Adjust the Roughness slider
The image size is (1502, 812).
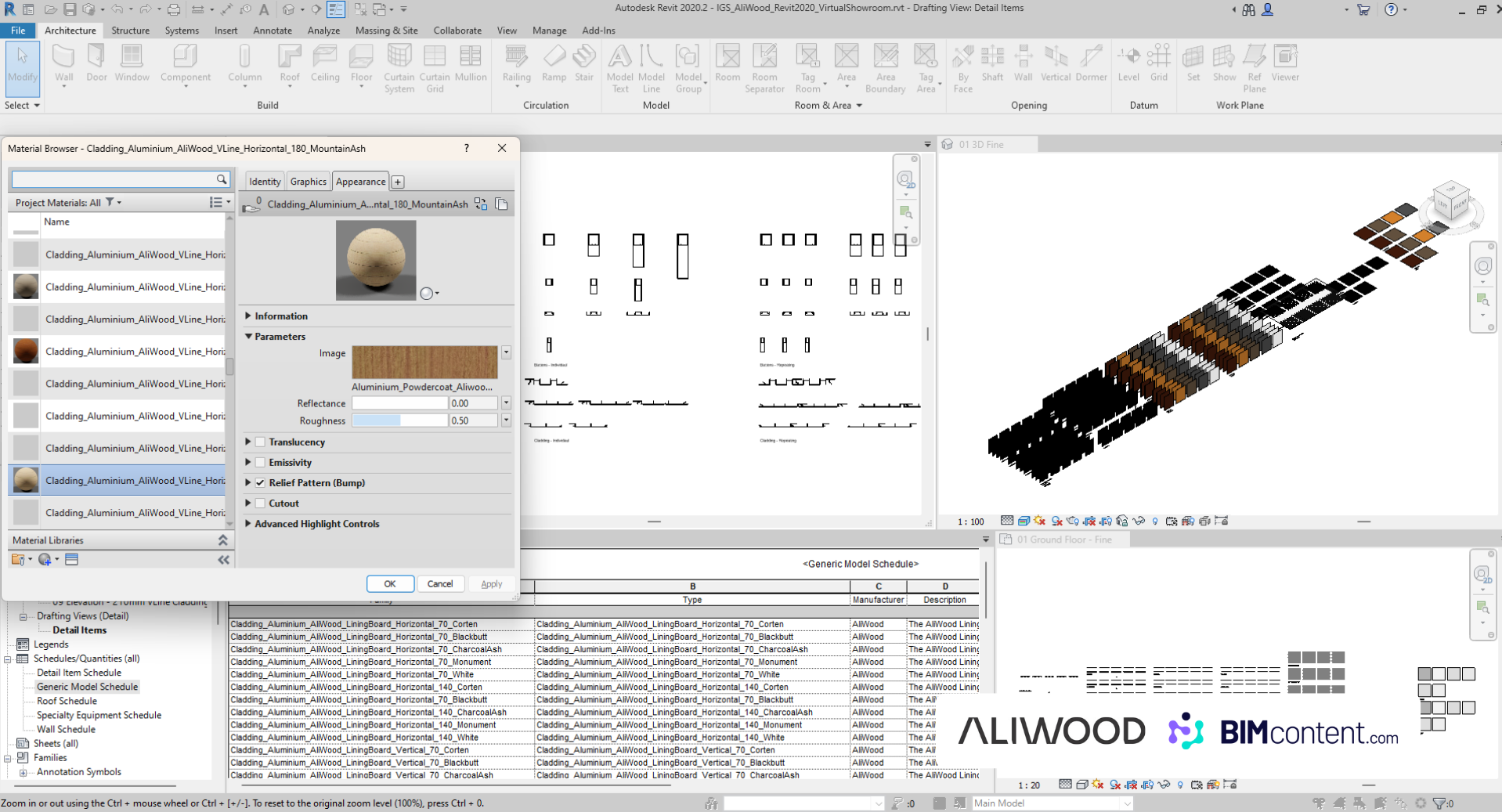point(399,421)
